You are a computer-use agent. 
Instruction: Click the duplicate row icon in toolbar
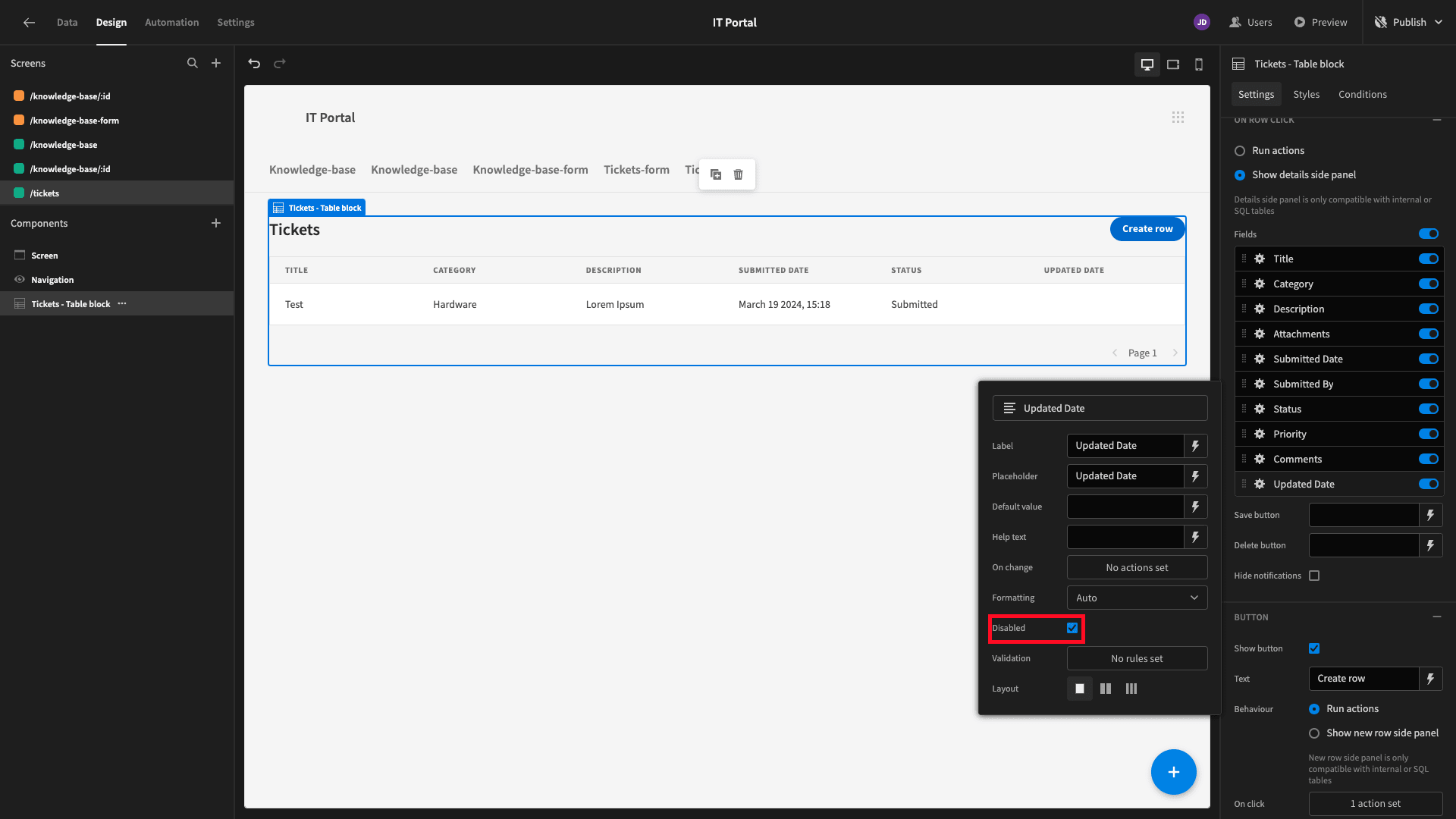716,174
